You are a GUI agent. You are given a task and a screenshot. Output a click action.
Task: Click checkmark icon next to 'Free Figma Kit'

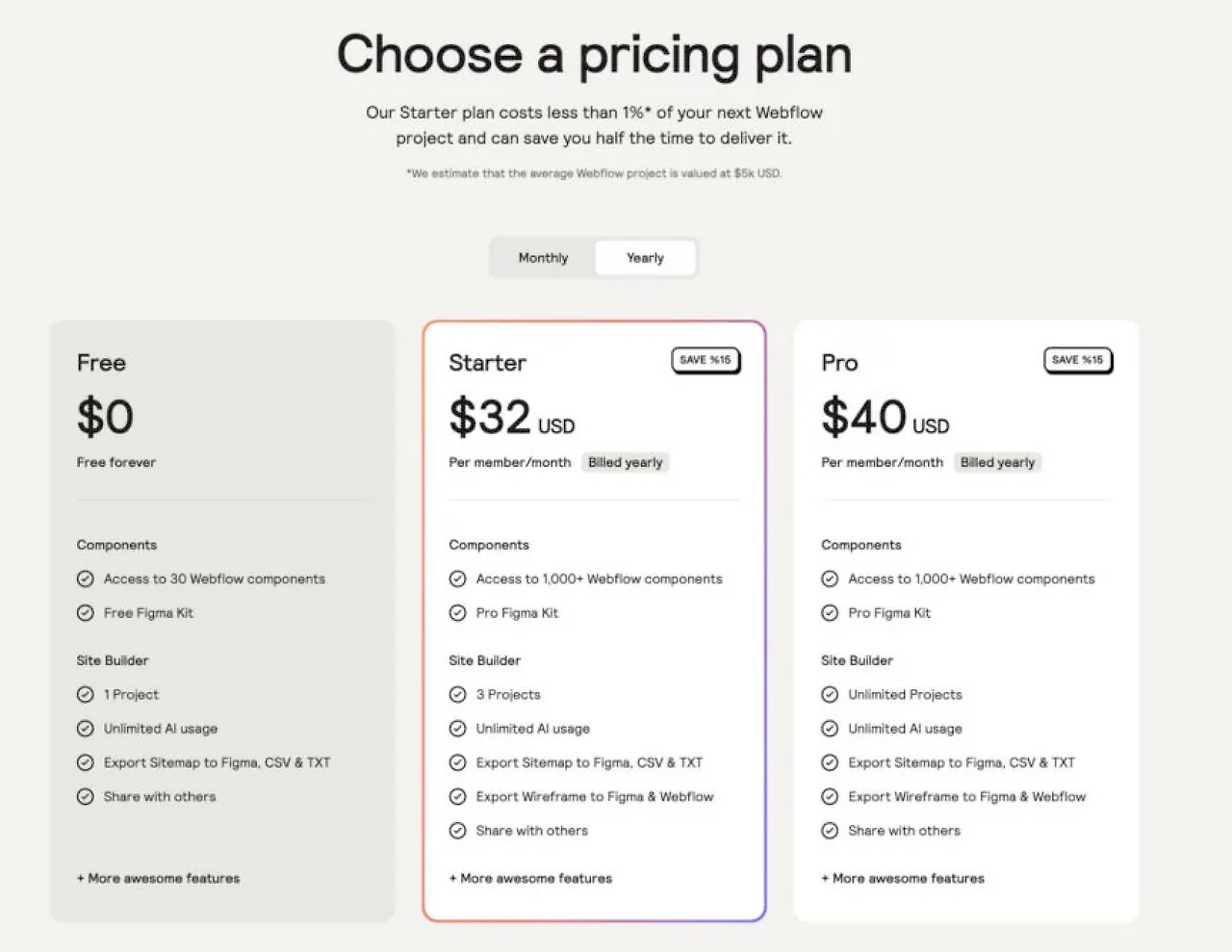click(86, 613)
